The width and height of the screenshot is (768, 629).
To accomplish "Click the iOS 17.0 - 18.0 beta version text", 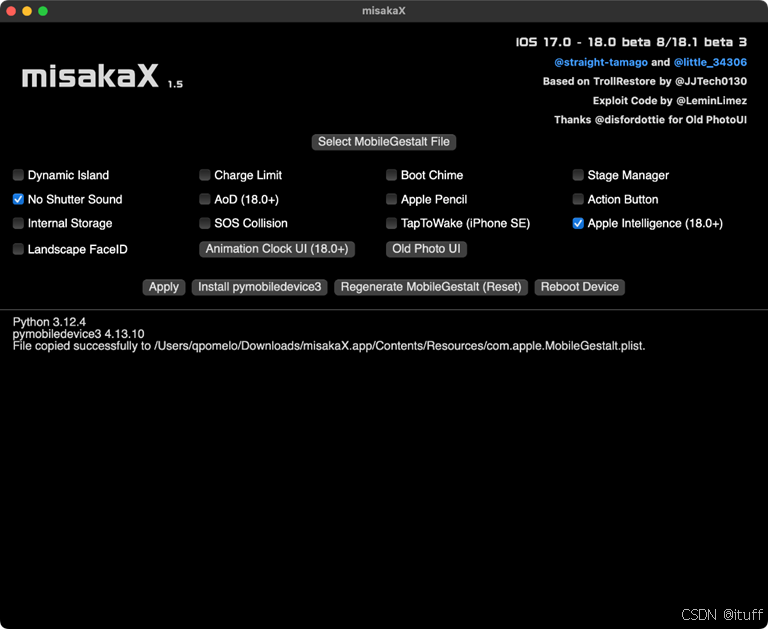I will pyautogui.click(x=631, y=42).
